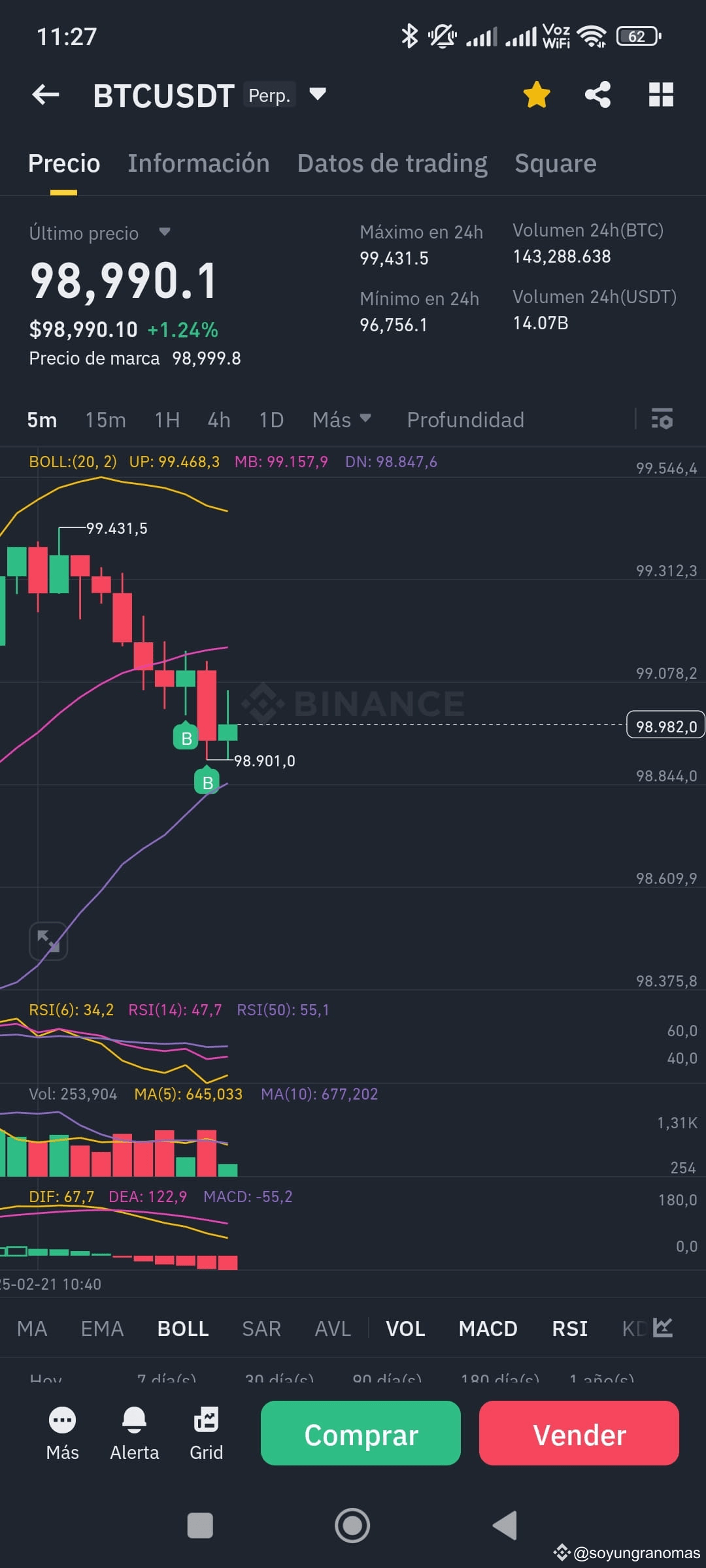Viewport: 706px width, 1568px height.
Task: Tap Android recent apps square button
Action: 200,1526
